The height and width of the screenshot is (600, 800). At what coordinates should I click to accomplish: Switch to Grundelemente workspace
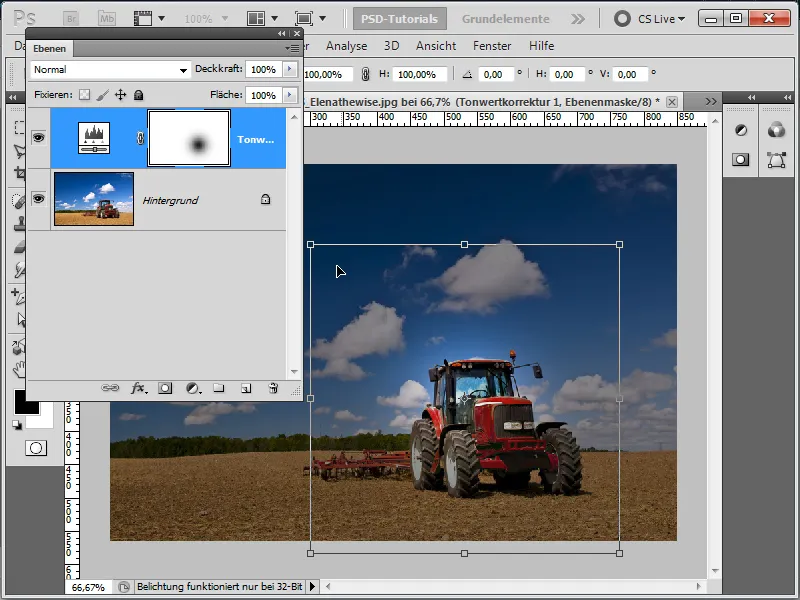point(506,19)
